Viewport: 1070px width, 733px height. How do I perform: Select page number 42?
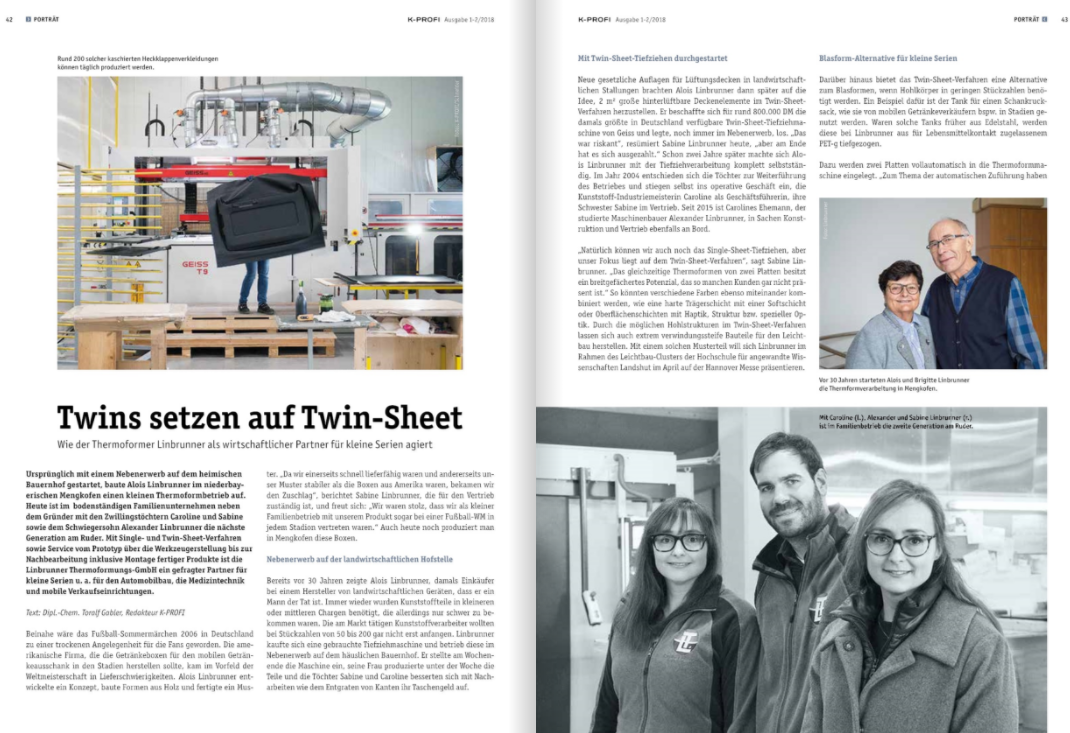(9, 19)
